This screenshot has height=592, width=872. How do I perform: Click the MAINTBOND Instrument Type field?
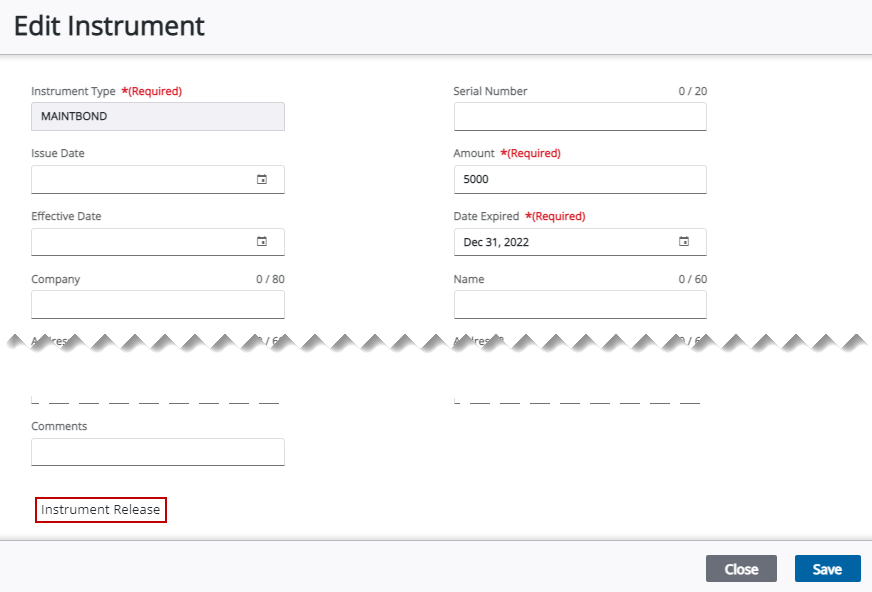tap(158, 117)
